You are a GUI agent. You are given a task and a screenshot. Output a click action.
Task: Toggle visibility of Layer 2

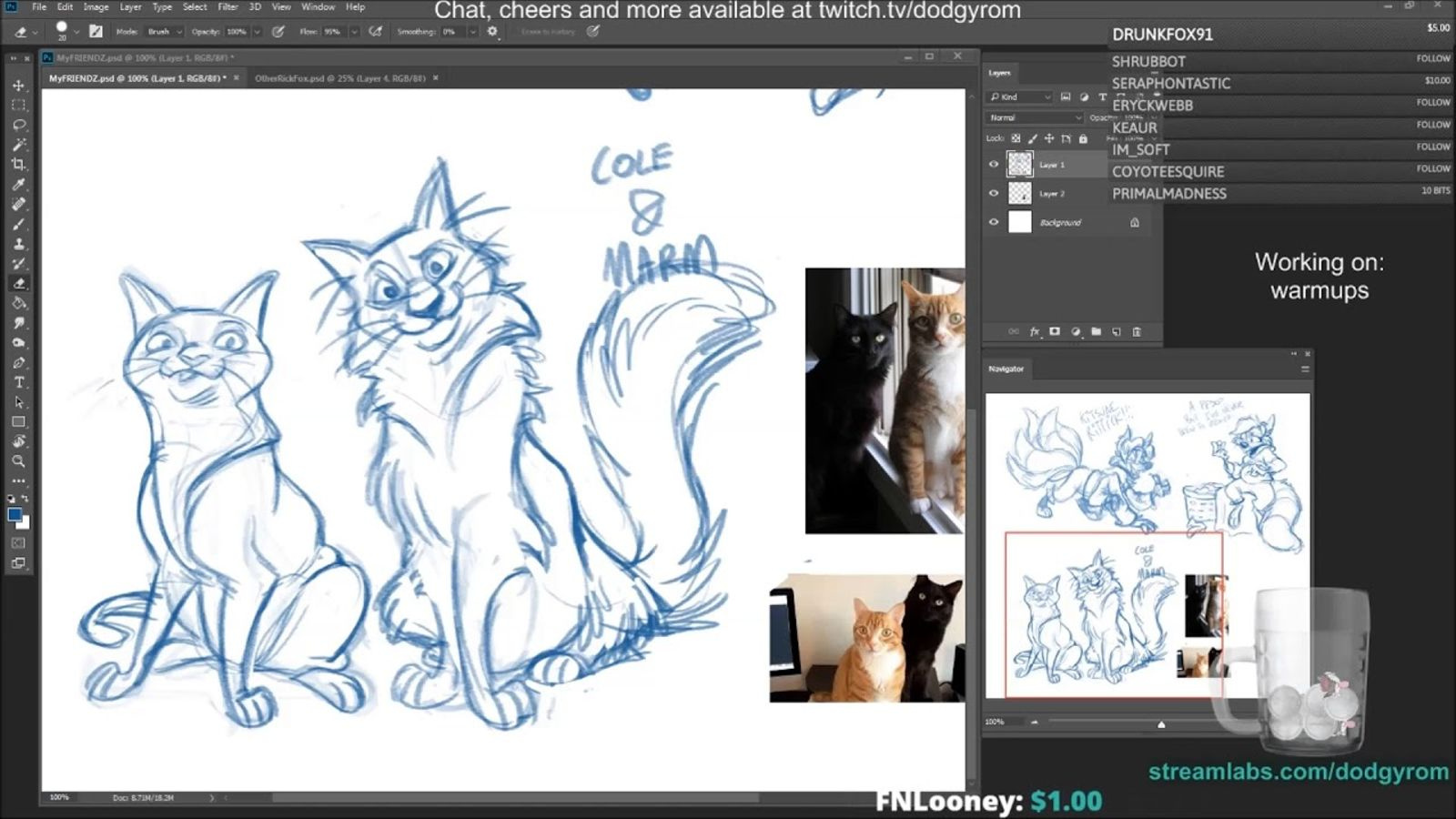(x=994, y=194)
